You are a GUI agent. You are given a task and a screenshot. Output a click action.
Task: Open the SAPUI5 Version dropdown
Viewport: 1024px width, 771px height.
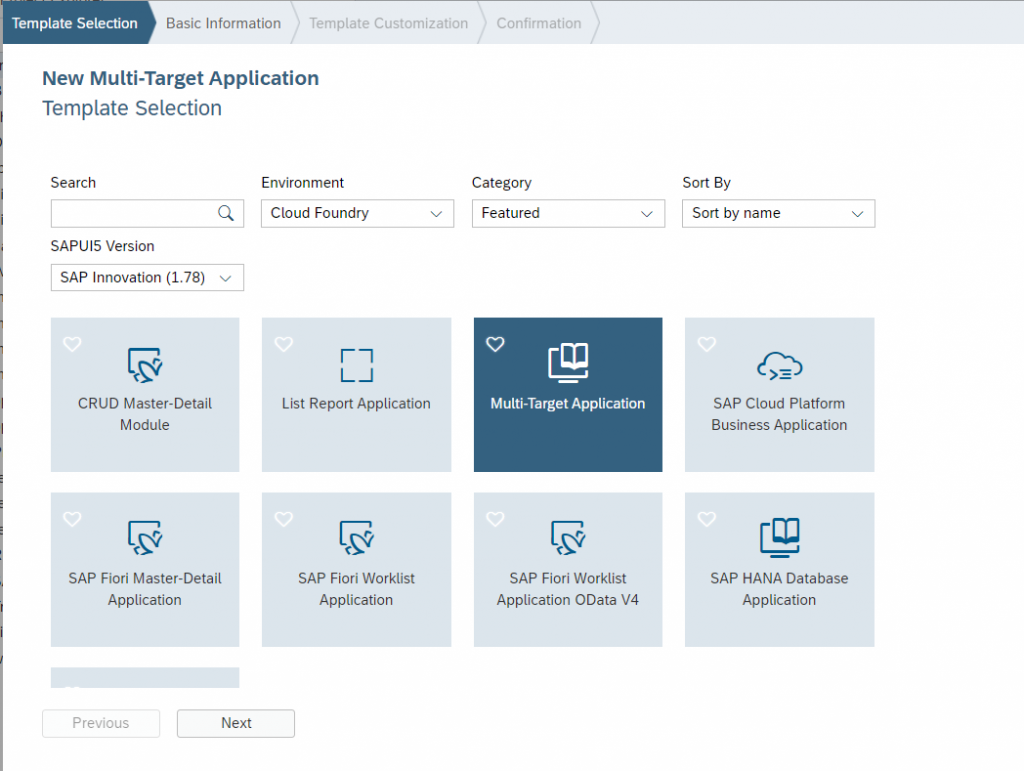[x=147, y=277]
